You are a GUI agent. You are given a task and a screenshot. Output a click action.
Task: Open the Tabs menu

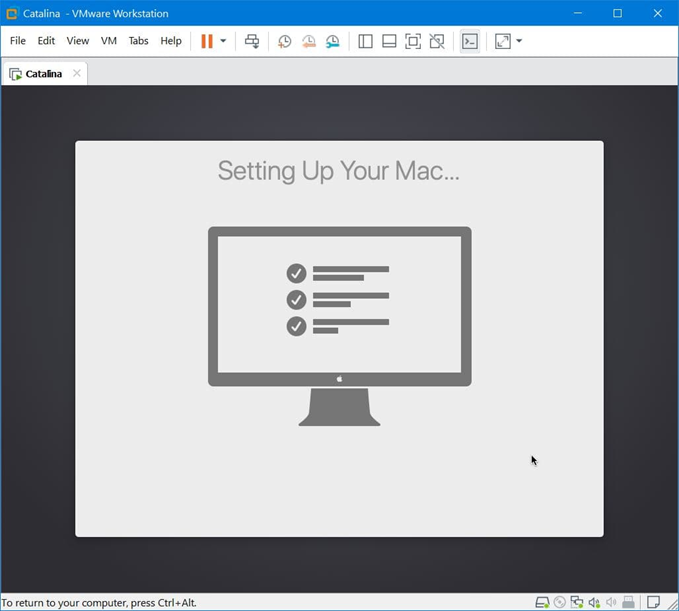(x=139, y=41)
